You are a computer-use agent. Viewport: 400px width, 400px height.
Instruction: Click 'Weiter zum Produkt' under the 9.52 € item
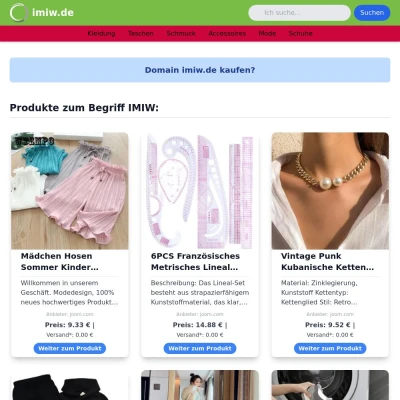(330, 348)
